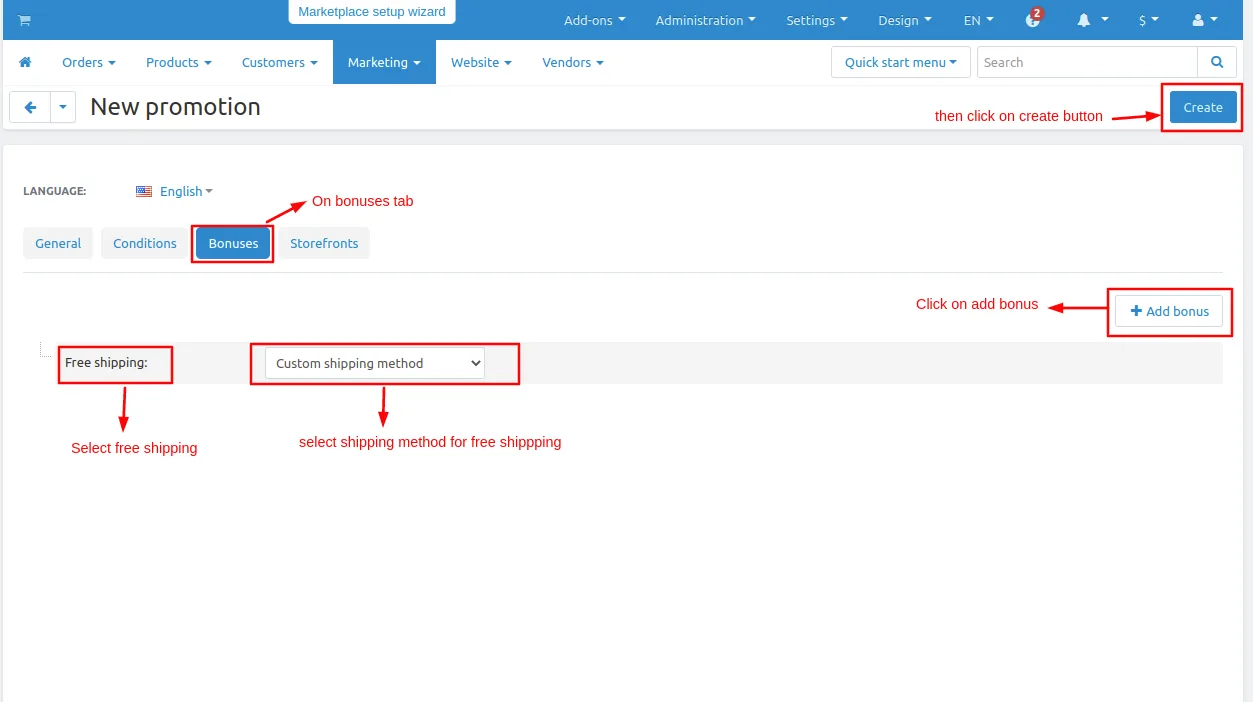Open the Website menu

pyautogui.click(x=481, y=62)
